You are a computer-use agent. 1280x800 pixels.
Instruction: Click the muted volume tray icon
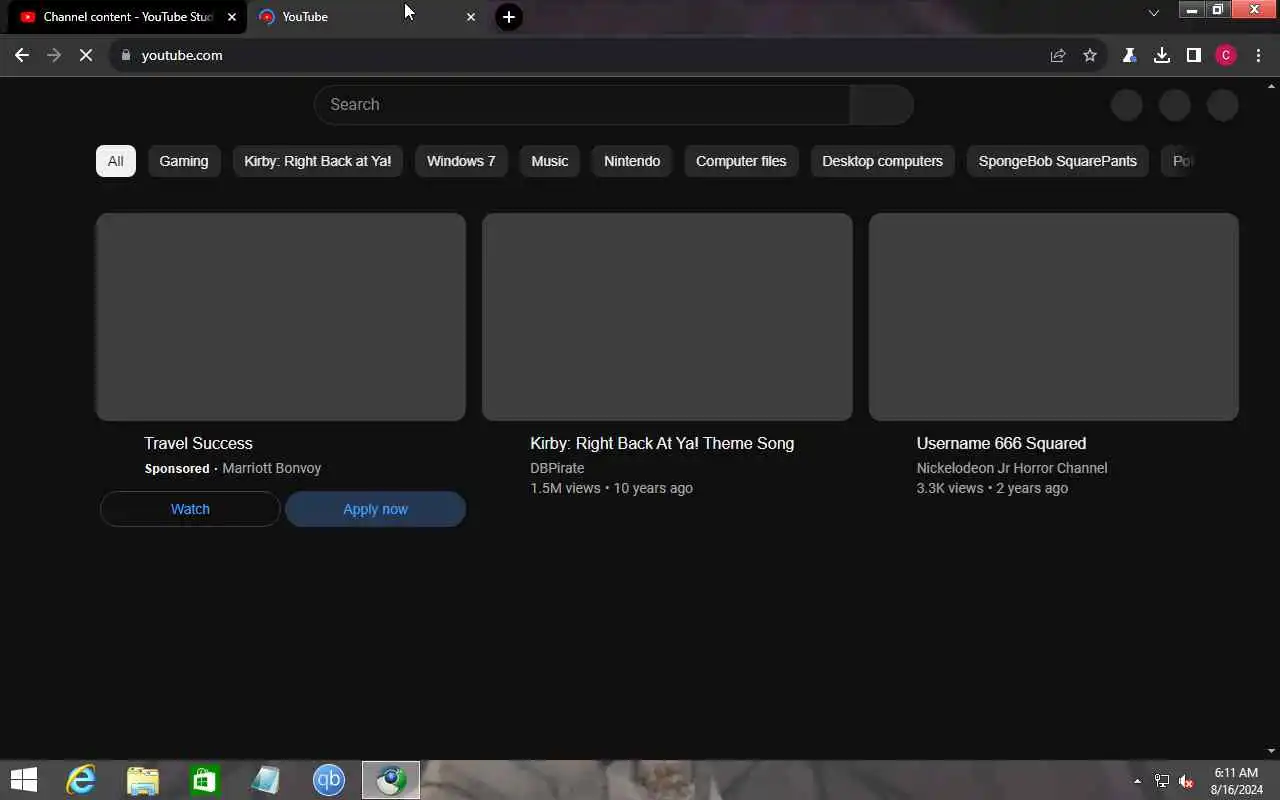[x=1186, y=781]
